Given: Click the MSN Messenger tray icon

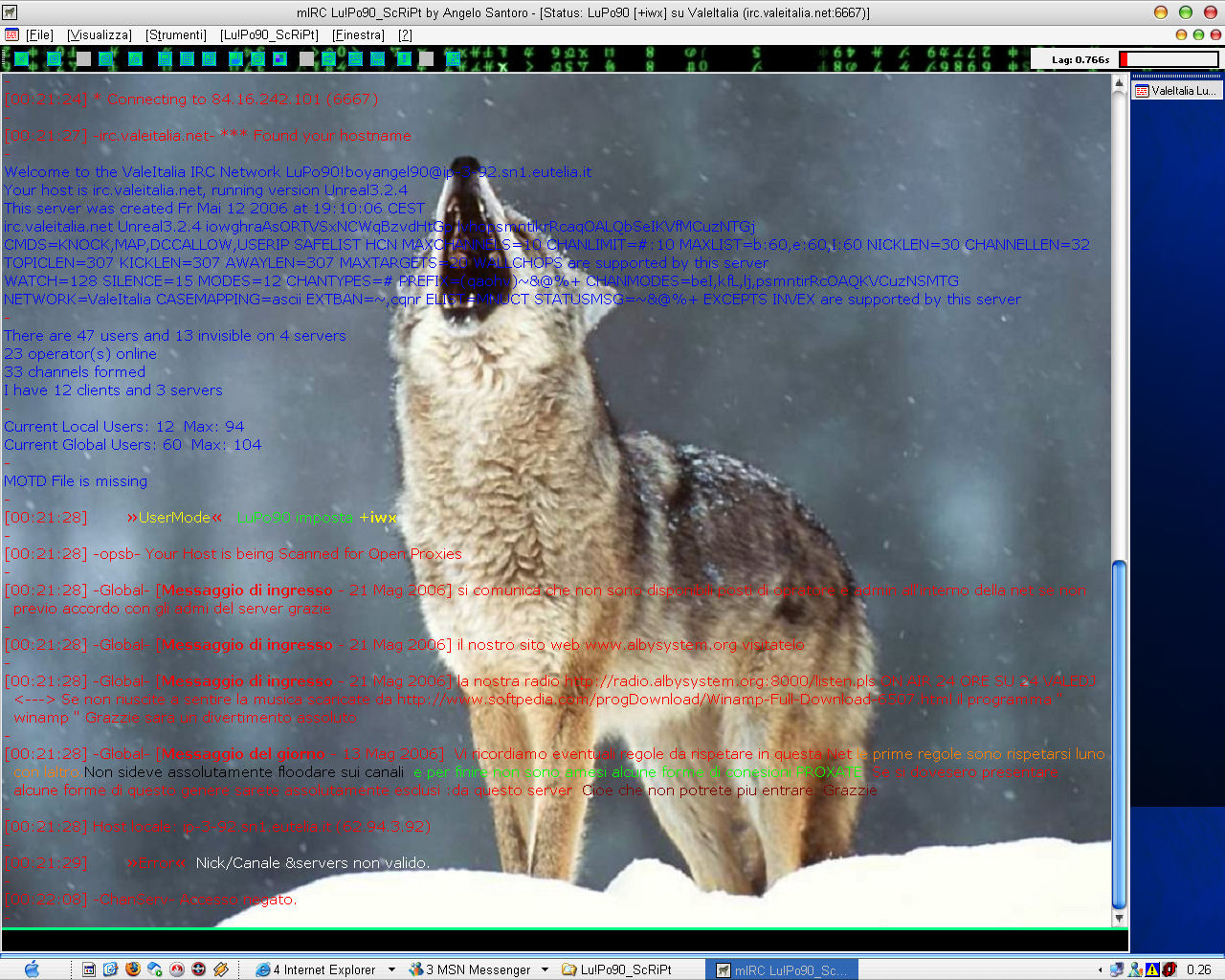Looking at the screenshot, I should click(x=1134, y=969).
